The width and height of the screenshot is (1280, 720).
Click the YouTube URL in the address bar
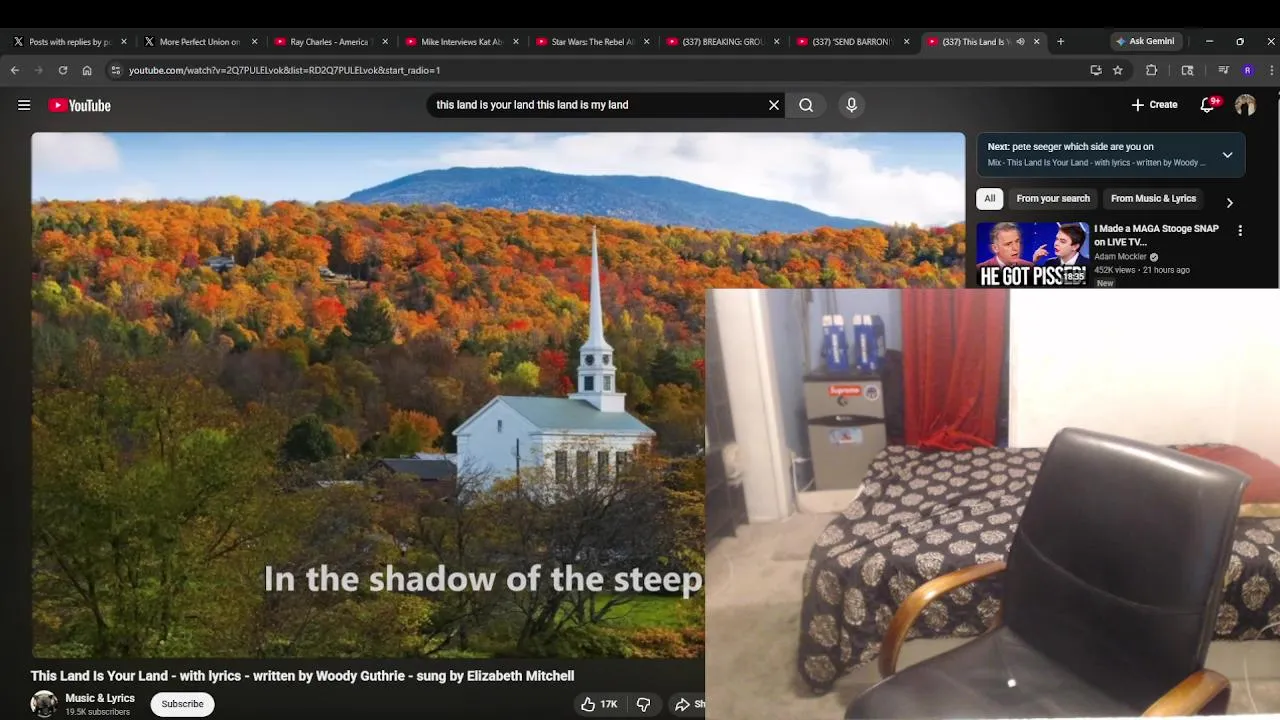(284, 70)
